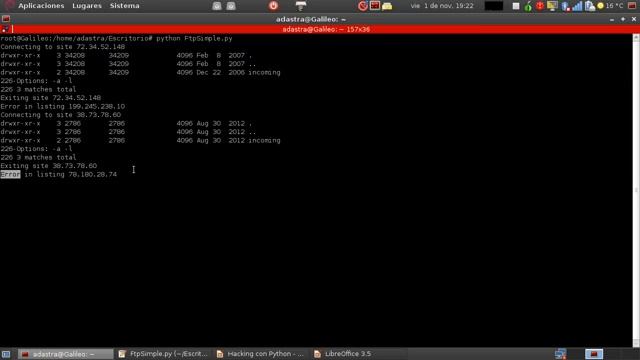640x360 pixels.
Task: Click the second '226 3 matches total' line
Action: (x=38, y=157)
